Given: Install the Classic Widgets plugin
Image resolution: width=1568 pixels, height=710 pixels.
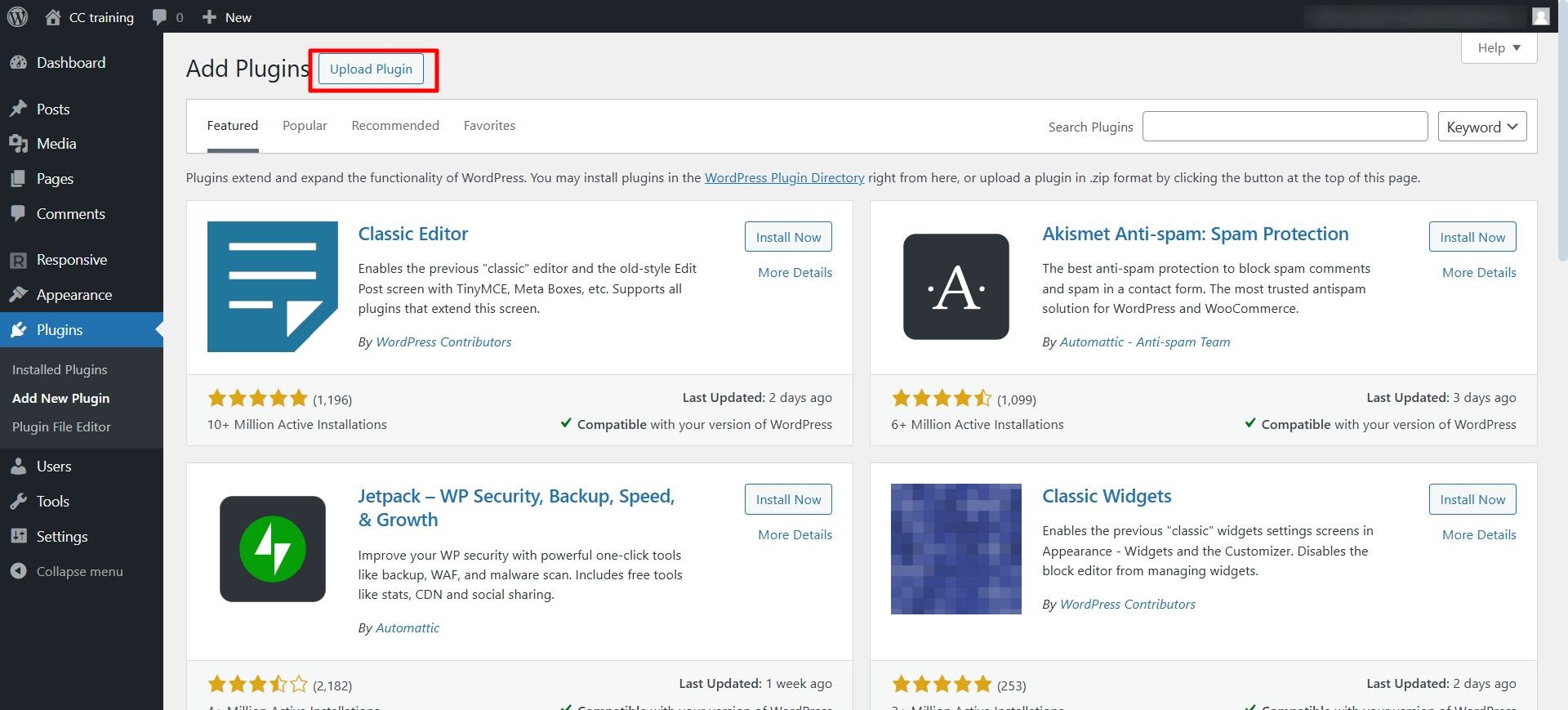Looking at the screenshot, I should 1472,499.
